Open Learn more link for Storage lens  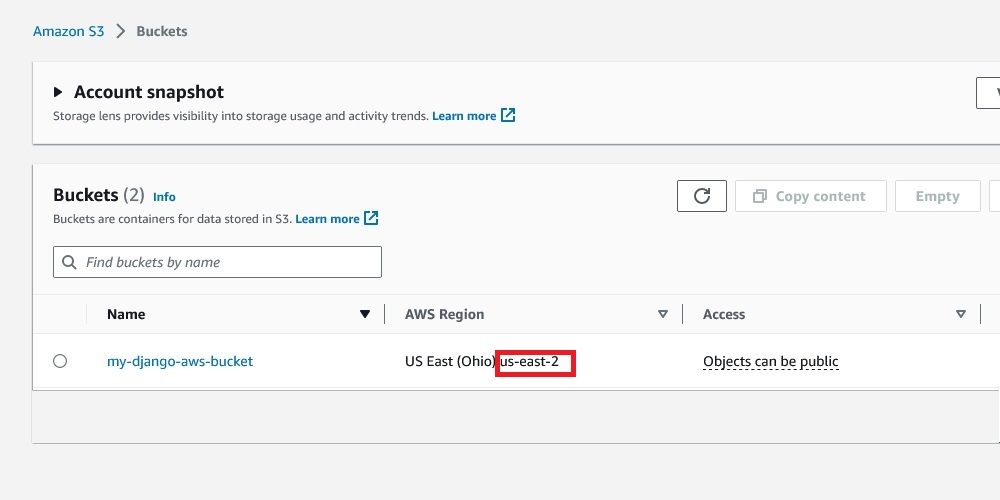click(464, 116)
